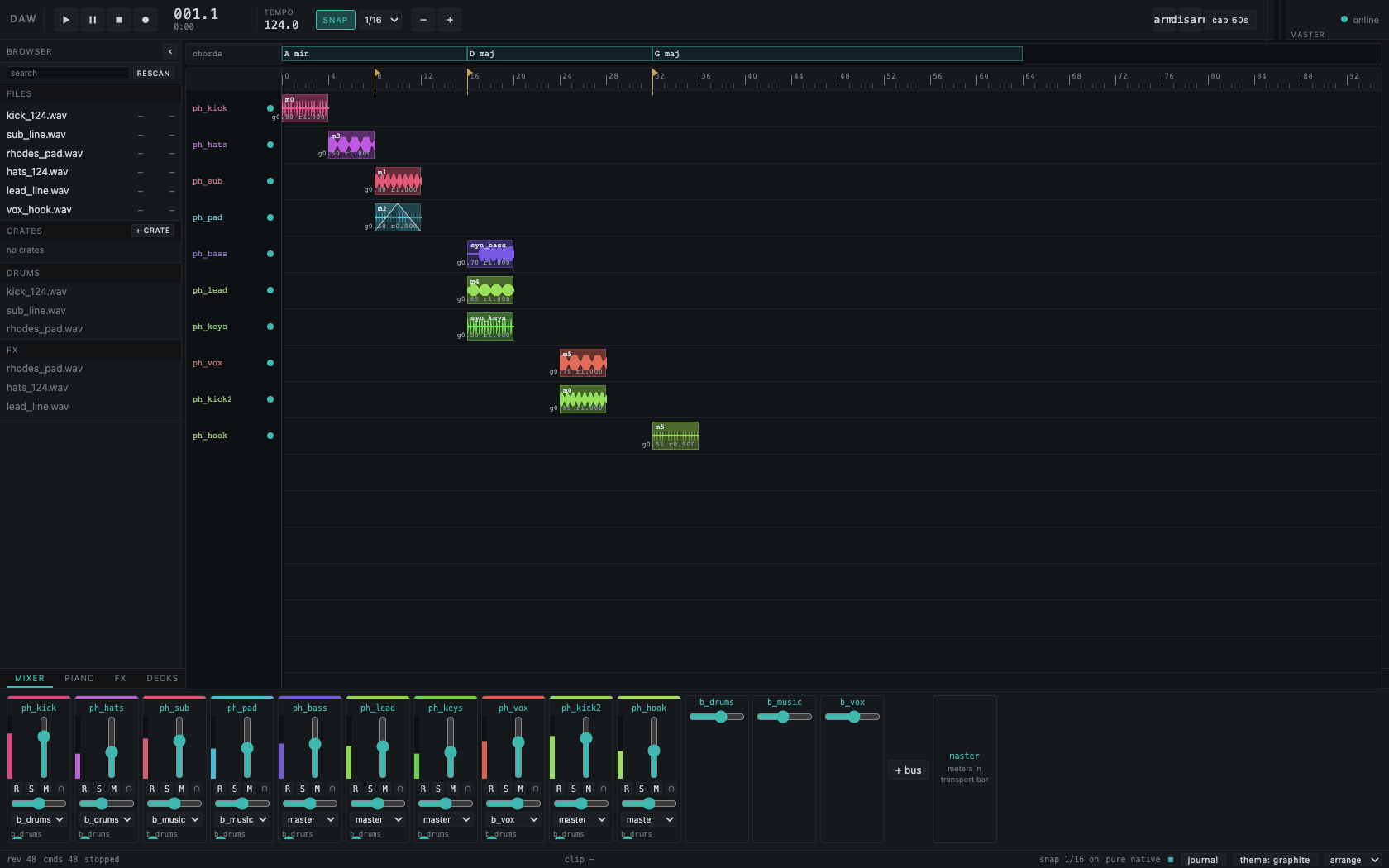Open ph_vox b_vox routing dropdown
The width and height of the screenshot is (1389, 868).
tap(513, 819)
